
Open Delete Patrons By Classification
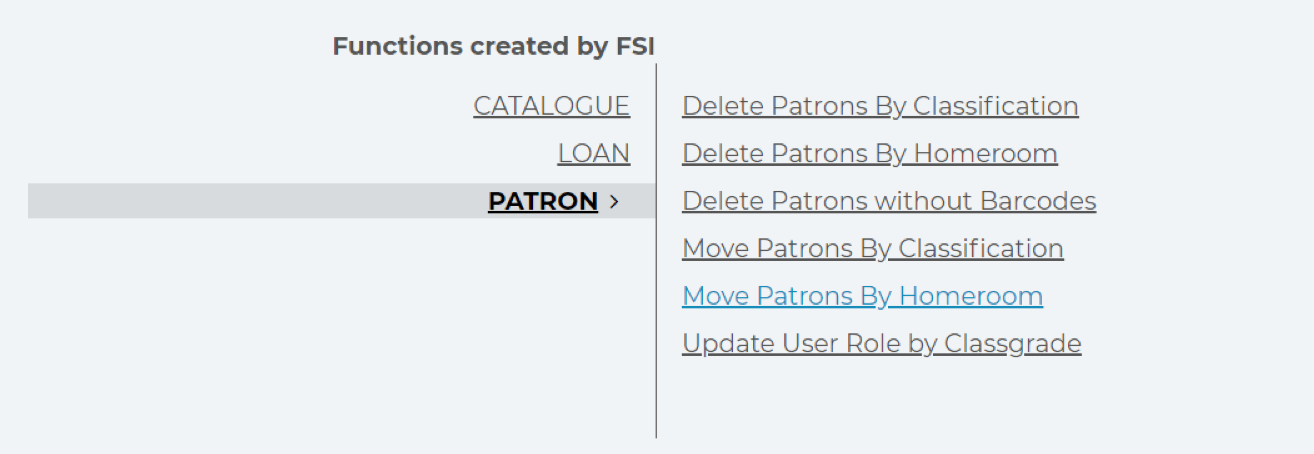click(880, 106)
